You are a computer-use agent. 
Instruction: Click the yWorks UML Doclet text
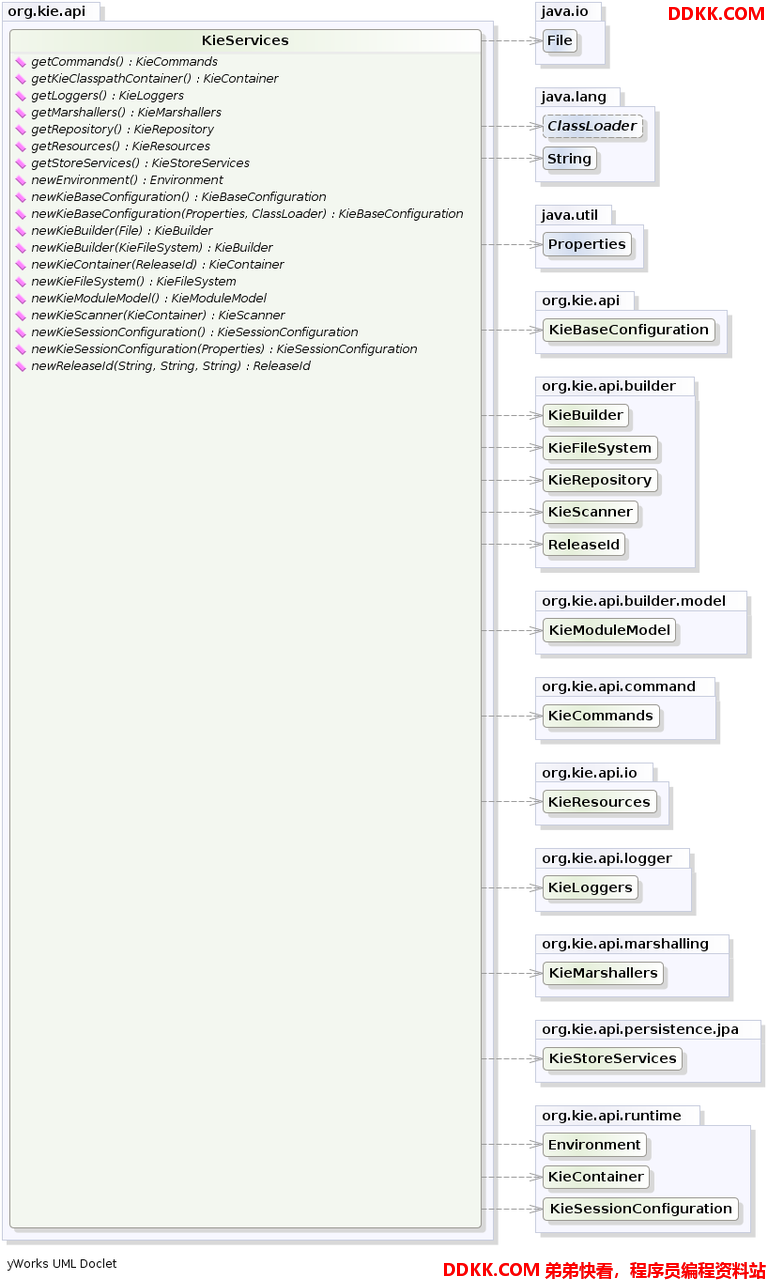point(62,1264)
